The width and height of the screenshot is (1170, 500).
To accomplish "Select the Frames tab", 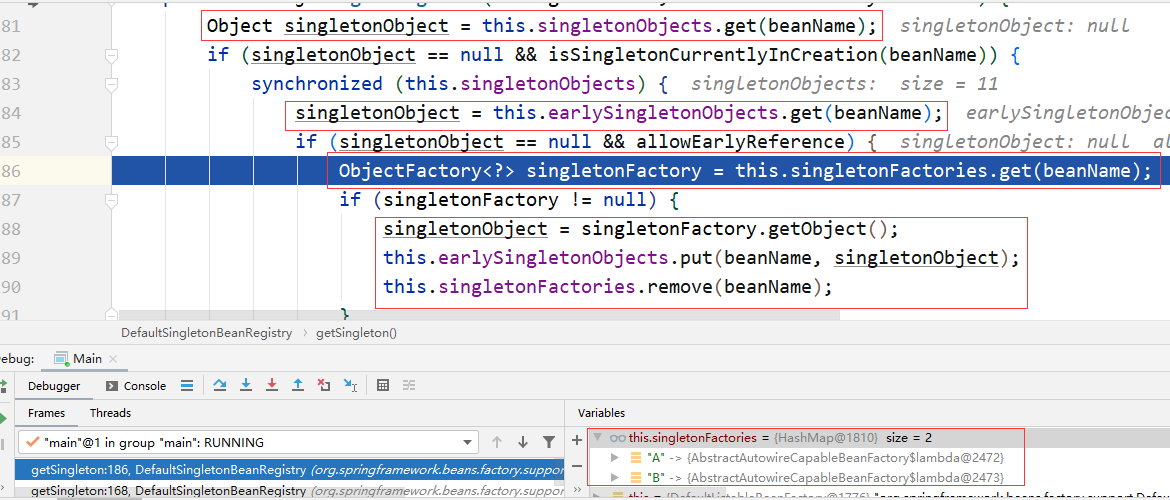I will pos(46,413).
